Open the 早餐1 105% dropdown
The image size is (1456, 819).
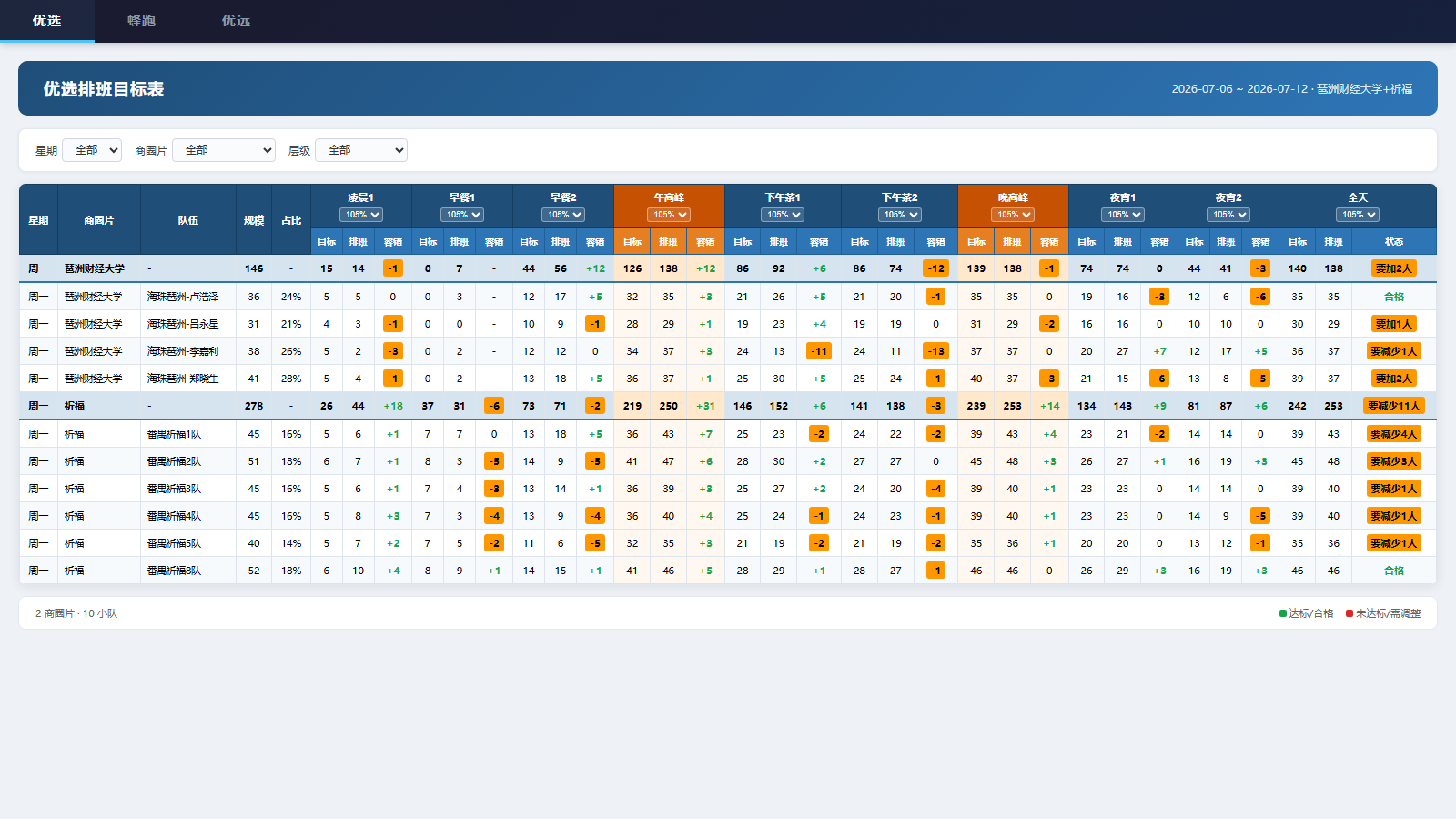[x=462, y=215]
